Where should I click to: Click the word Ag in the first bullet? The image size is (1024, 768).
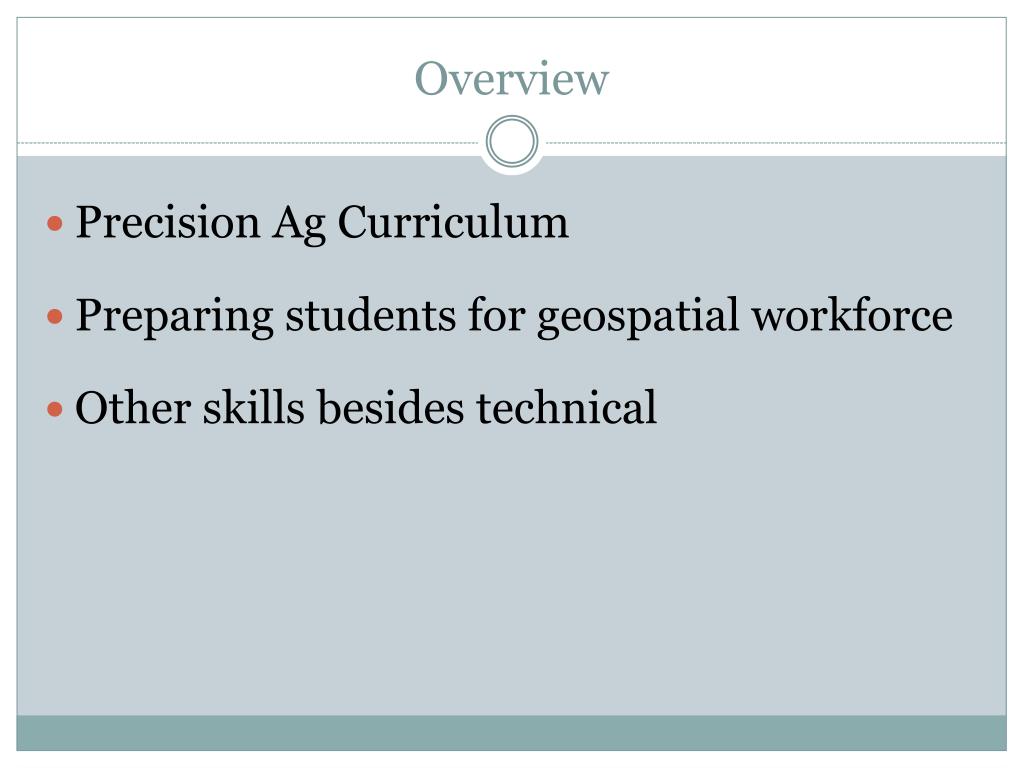tap(298, 224)
